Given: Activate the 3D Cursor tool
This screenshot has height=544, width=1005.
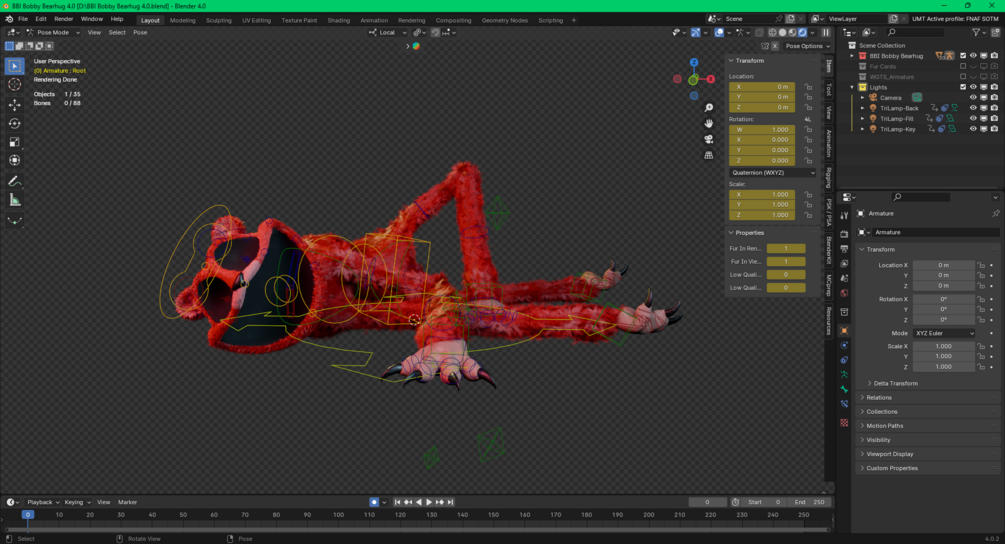Looking at the screenshot, I should [15, 85].
